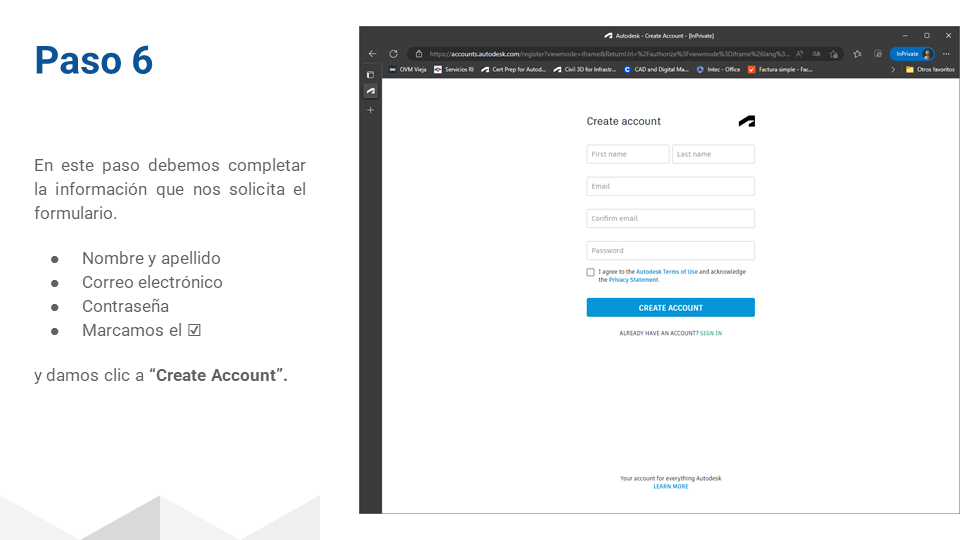
Task: Open the Favorites list icon
Action: [x=857, y=54]
